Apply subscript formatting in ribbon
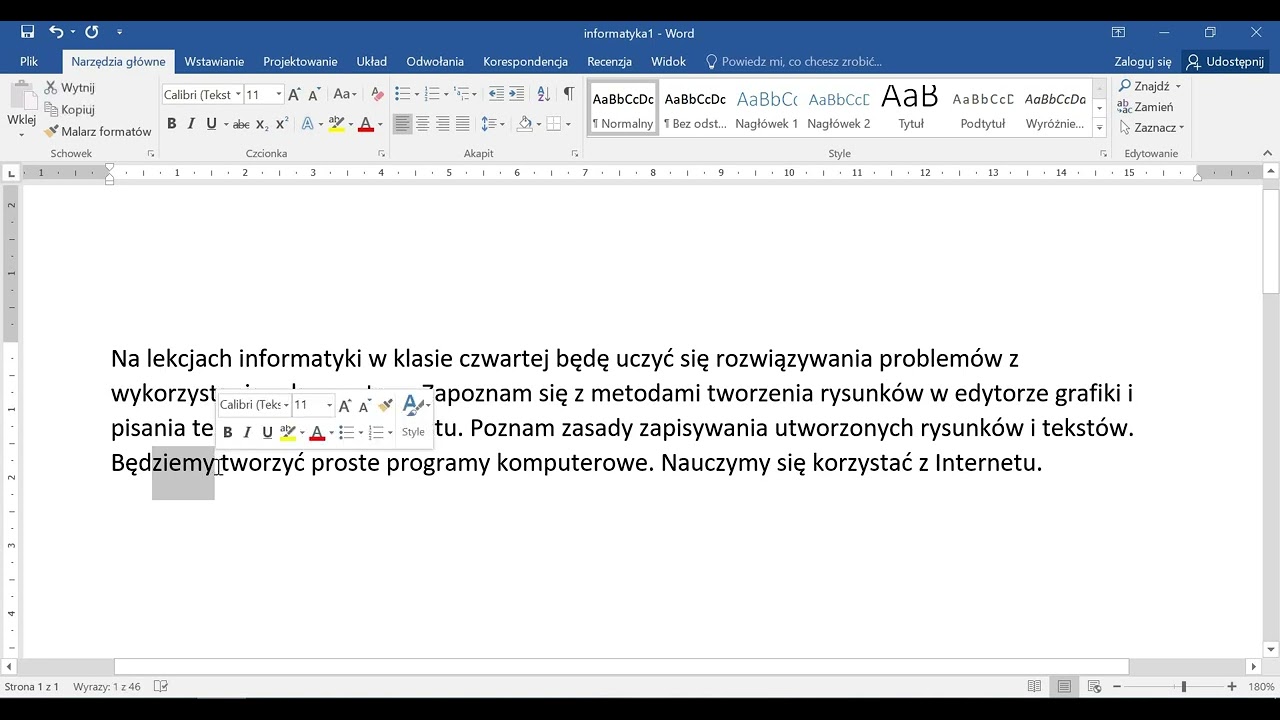This screenshot has height=720, width=1280. pos(262,125)
